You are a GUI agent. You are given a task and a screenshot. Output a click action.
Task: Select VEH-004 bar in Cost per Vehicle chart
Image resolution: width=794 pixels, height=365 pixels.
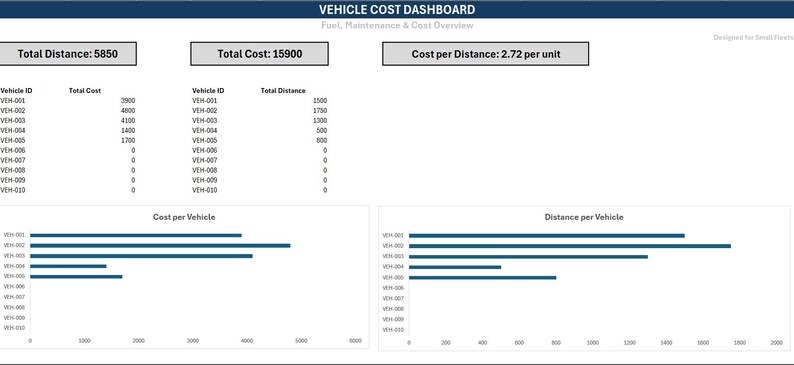pyautogui.click(x=68, y=266)
